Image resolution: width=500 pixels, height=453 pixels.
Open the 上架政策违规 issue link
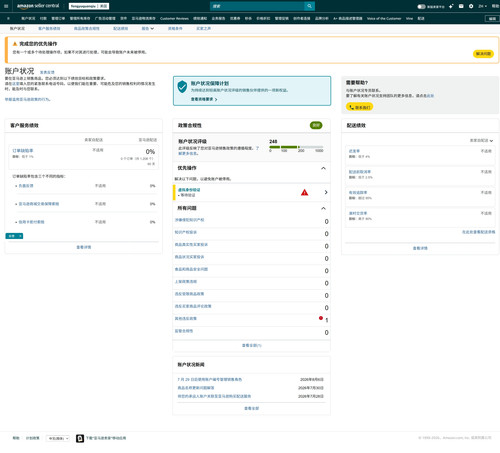pyautogui.click(x=186, y=281)
